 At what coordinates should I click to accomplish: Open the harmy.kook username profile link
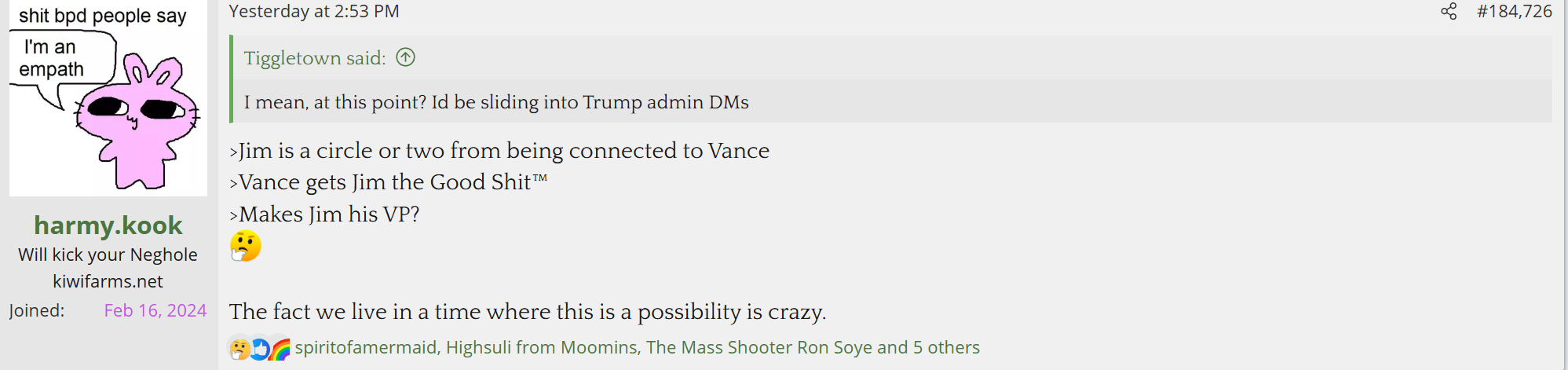(x=108, y=225)
